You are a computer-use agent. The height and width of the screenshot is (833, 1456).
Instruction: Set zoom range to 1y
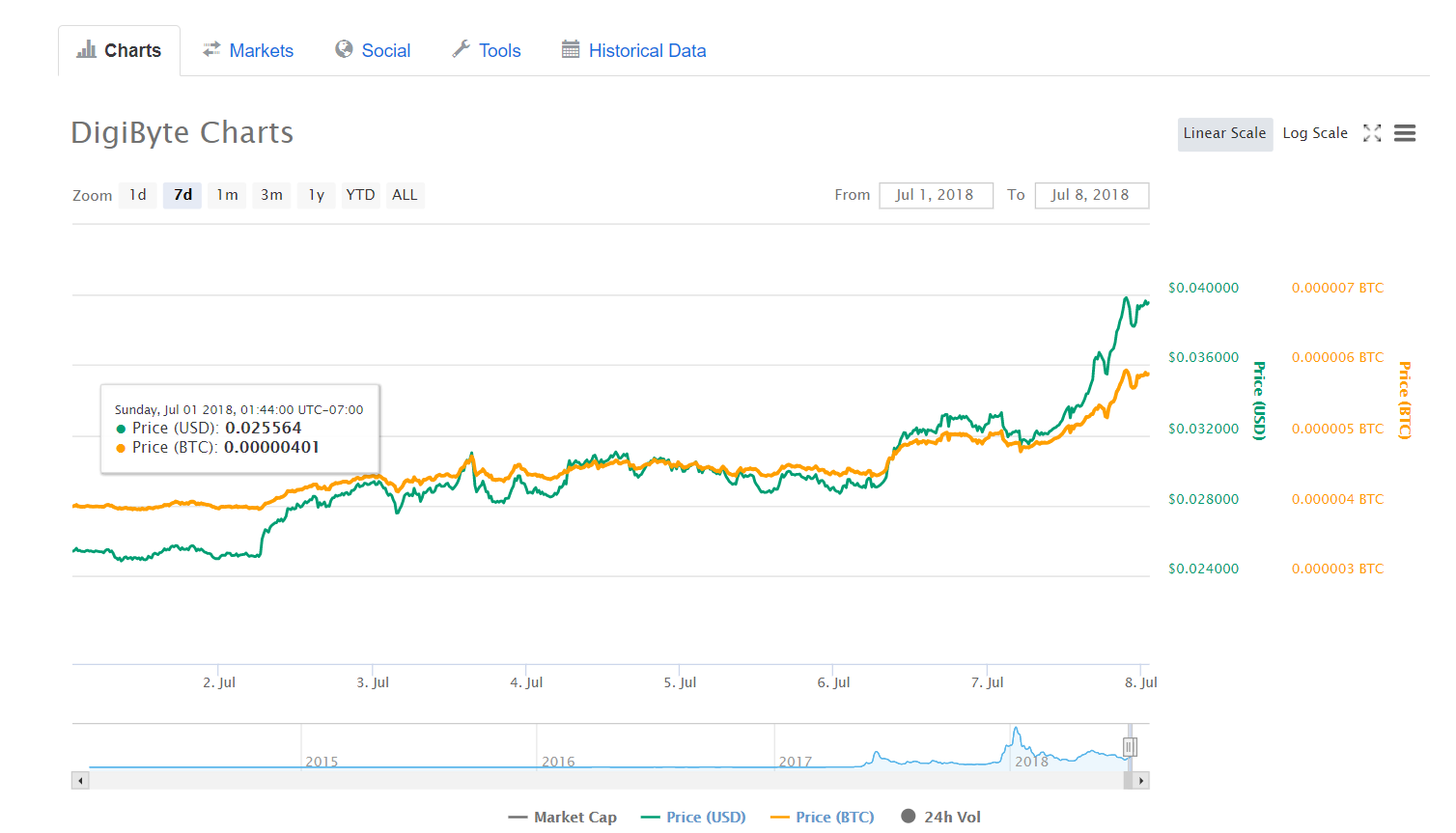point(316,195)
